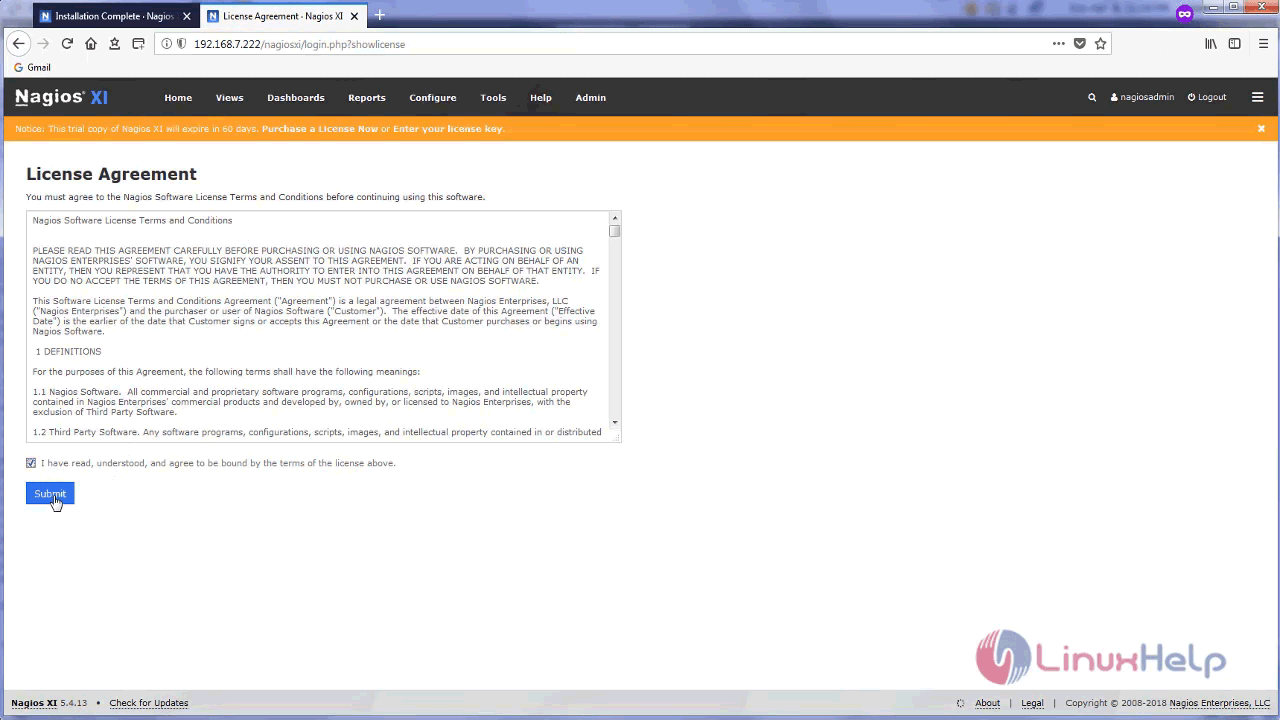Open a new browser tab with plus icon
The image size is (1280, 720).
[380, 15]
